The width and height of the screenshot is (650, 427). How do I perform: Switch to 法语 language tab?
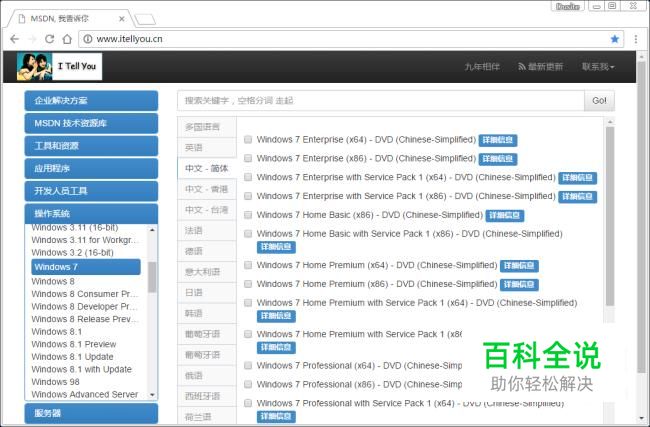(207, 230)
